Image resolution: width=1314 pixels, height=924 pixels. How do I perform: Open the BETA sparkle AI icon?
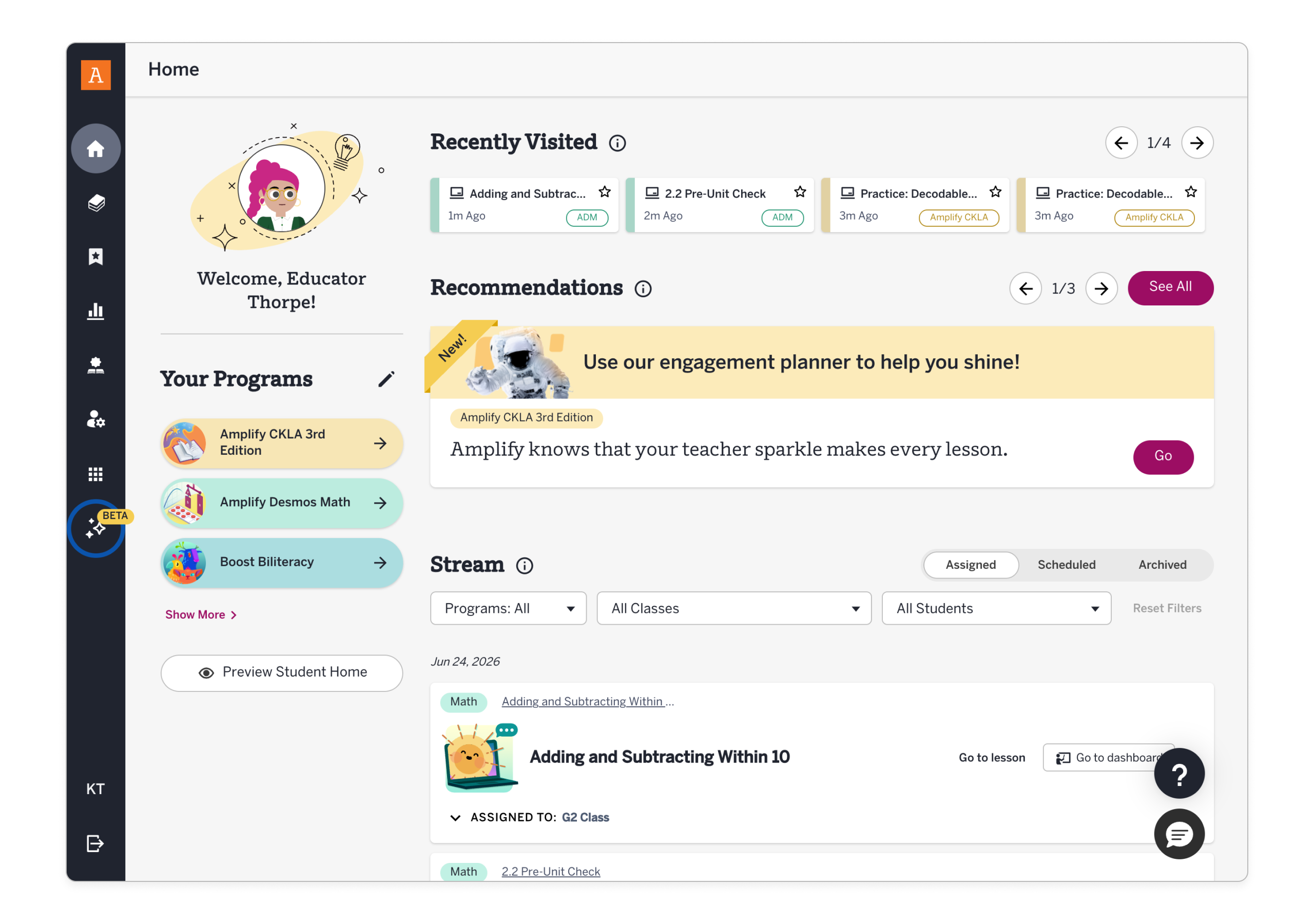(x=95, y=528)
